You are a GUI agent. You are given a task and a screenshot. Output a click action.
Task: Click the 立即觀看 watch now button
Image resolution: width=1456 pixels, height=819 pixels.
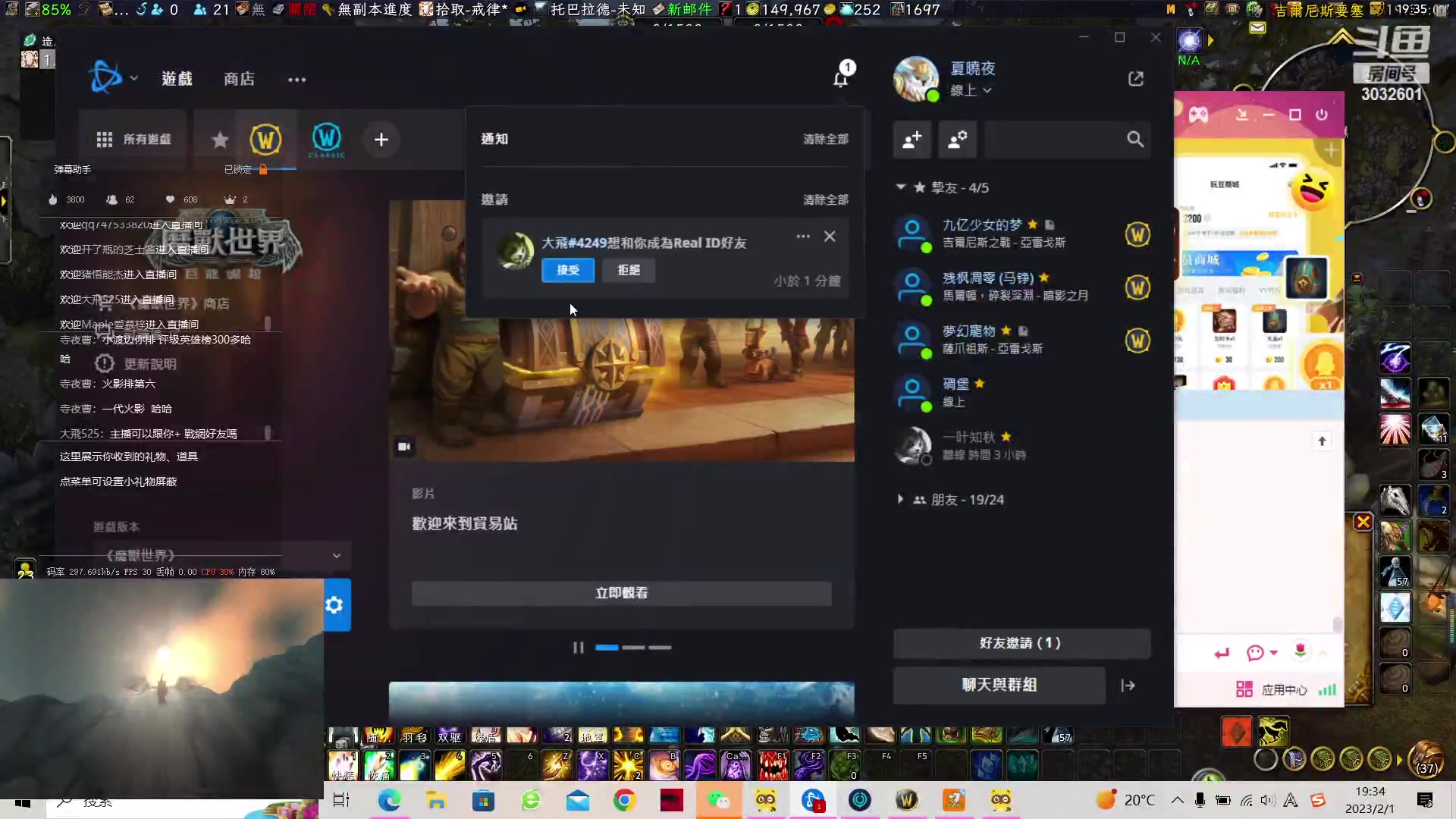(622, 593)
